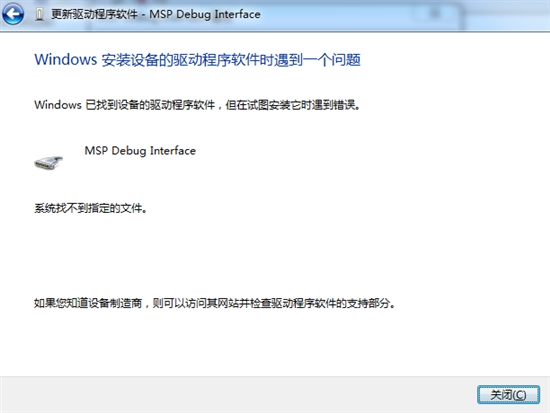The image size is (550, 413).
Task: Click the MSP Debug Interface hardware icon
Action: coord(48,163)
